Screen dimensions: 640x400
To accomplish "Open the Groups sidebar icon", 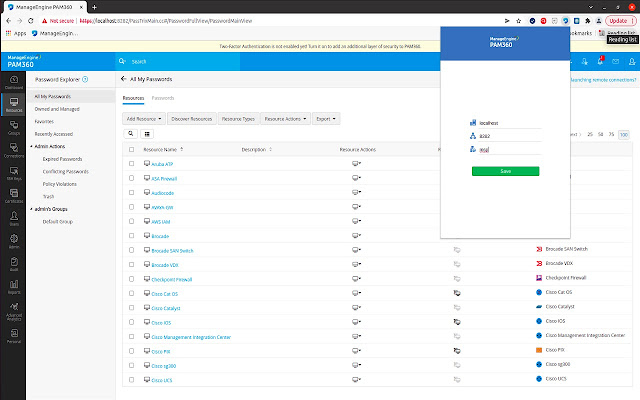I will pyautogui.click(x=14, y=127).
